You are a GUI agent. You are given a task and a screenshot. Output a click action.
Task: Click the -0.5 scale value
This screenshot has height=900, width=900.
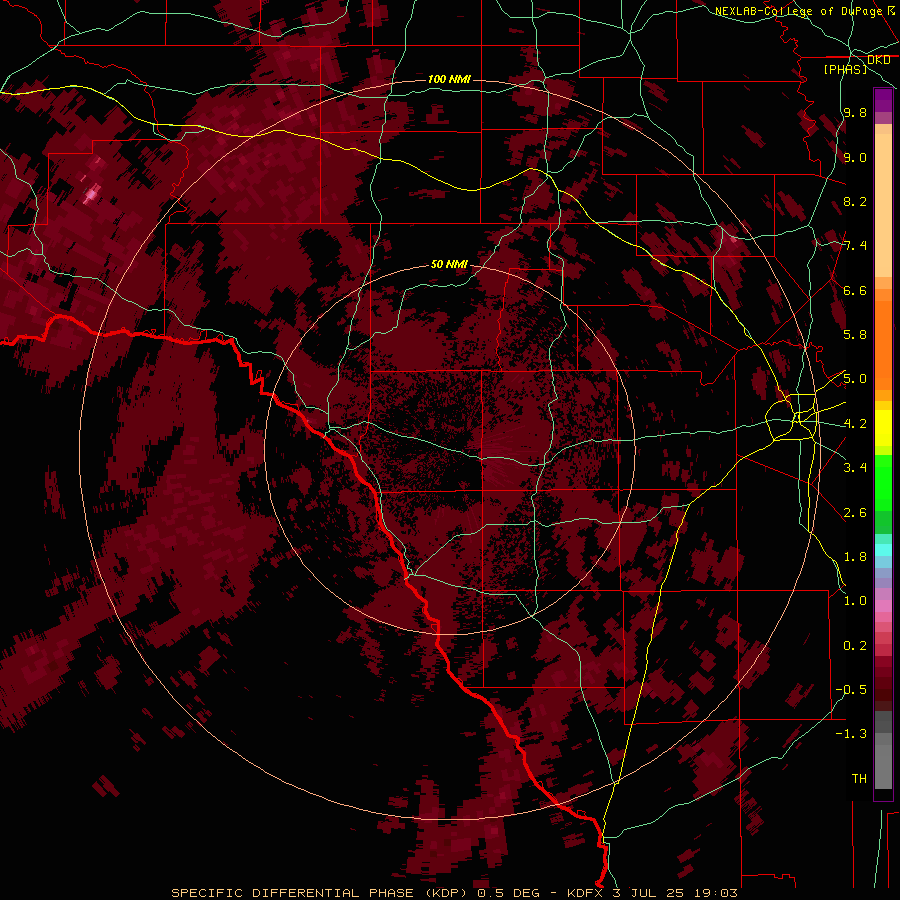851,689
